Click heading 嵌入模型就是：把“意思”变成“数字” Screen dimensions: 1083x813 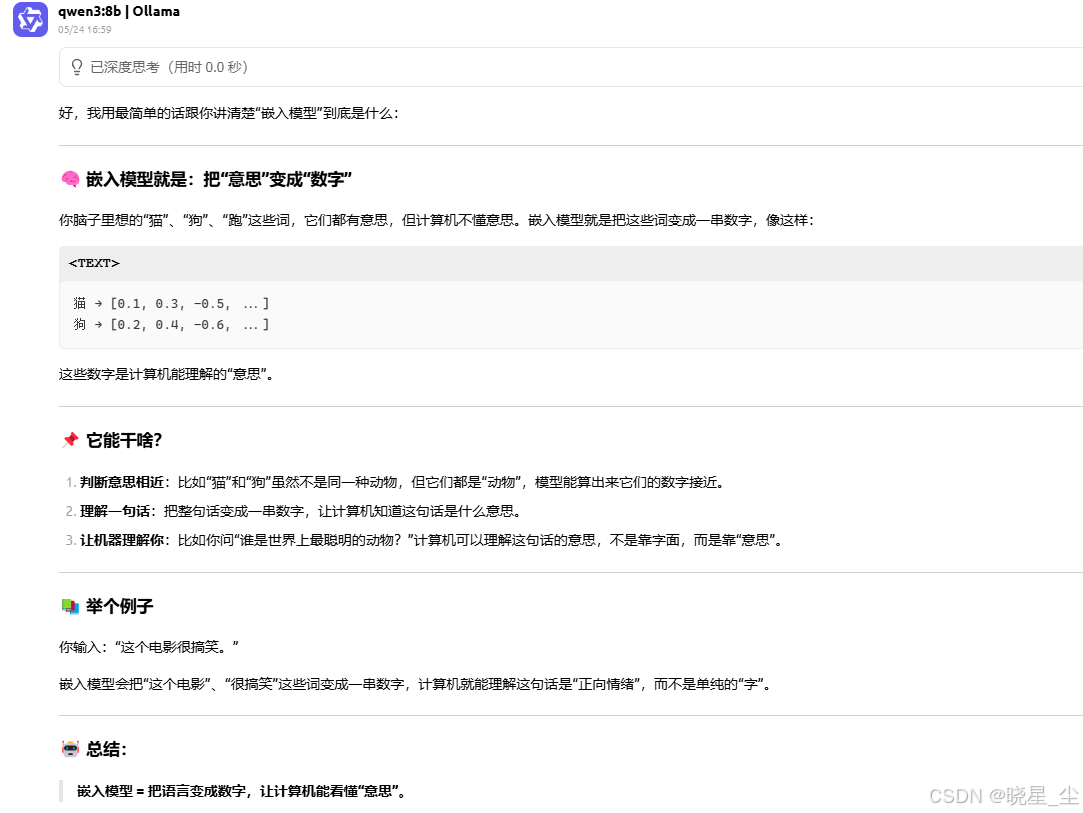click(219, 180)
